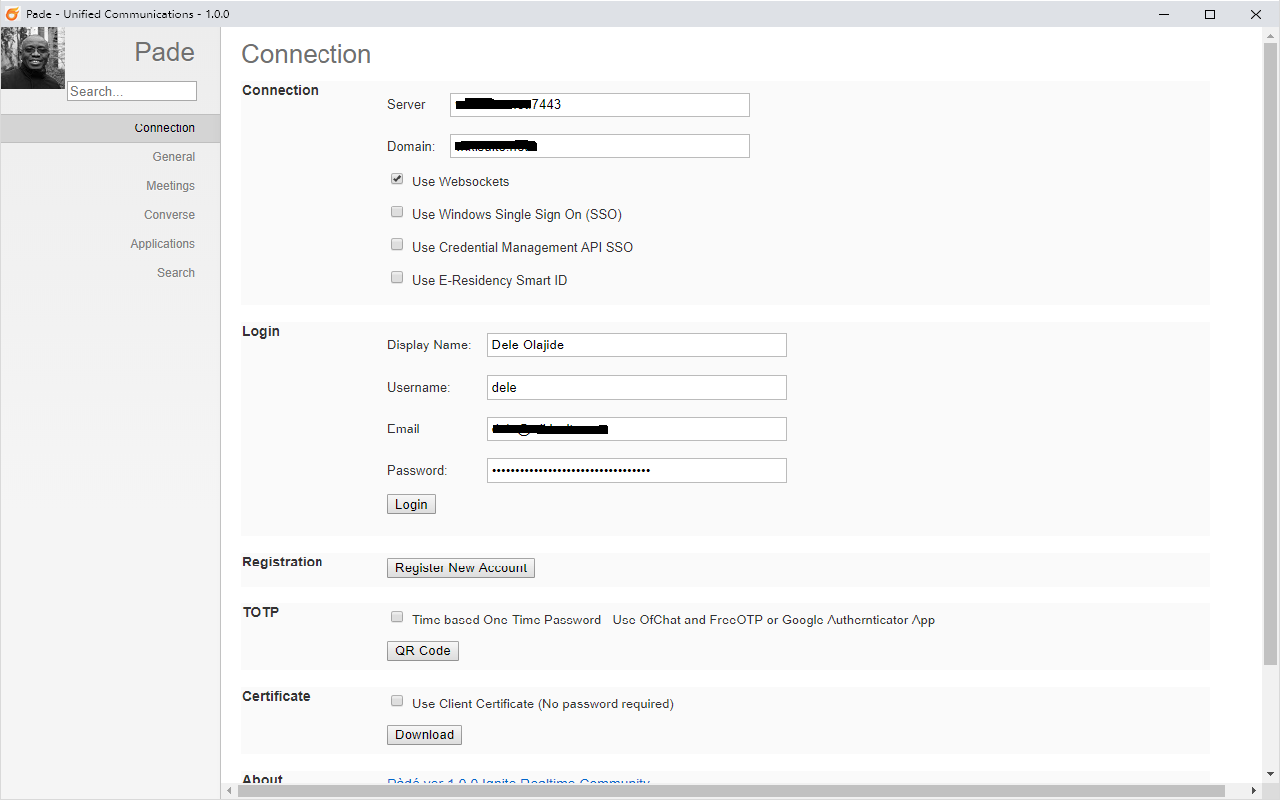Image resolution: width=1280 pixels, height=800 pixels.
Task: Click inside the Username field
Action: (x=636, y=387)
